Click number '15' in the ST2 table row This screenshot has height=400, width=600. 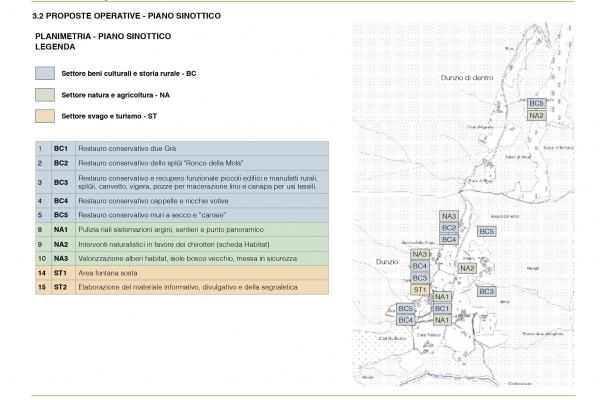click(x=42, y=287)
